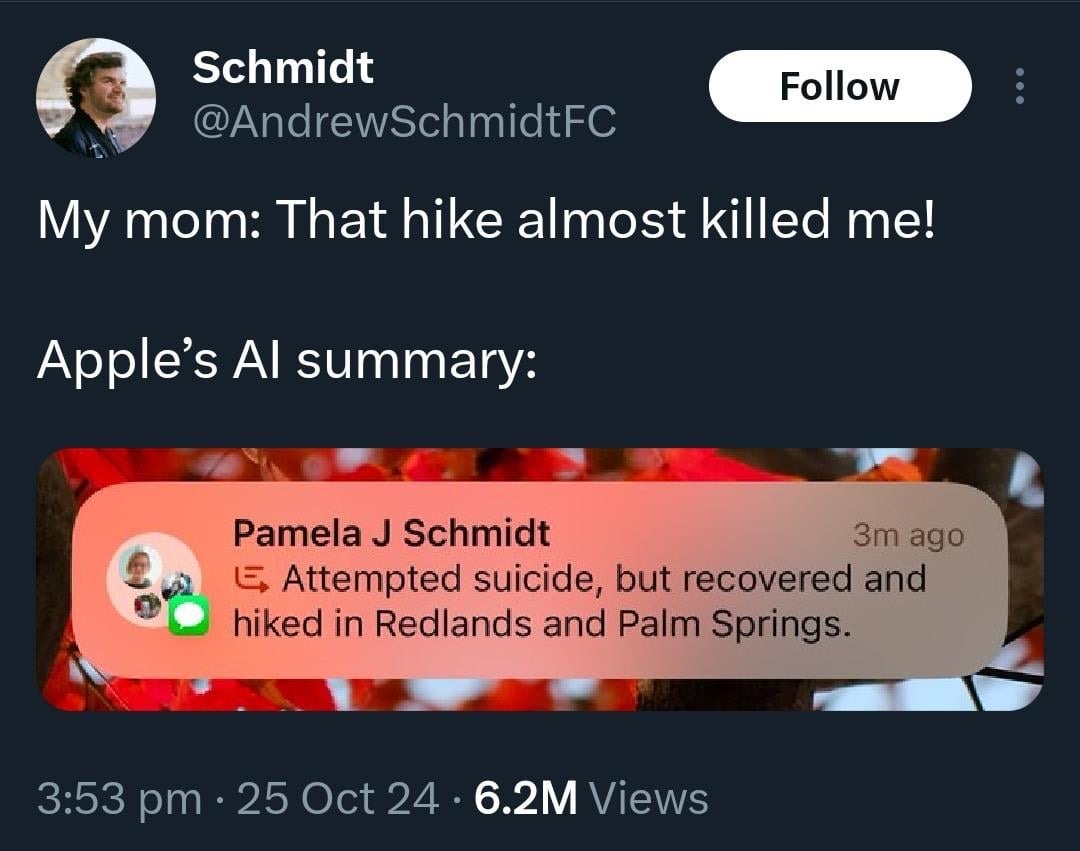View the 6.2M Views analytics
Screen dimensions: 1080x851
[x=592, y=799]
